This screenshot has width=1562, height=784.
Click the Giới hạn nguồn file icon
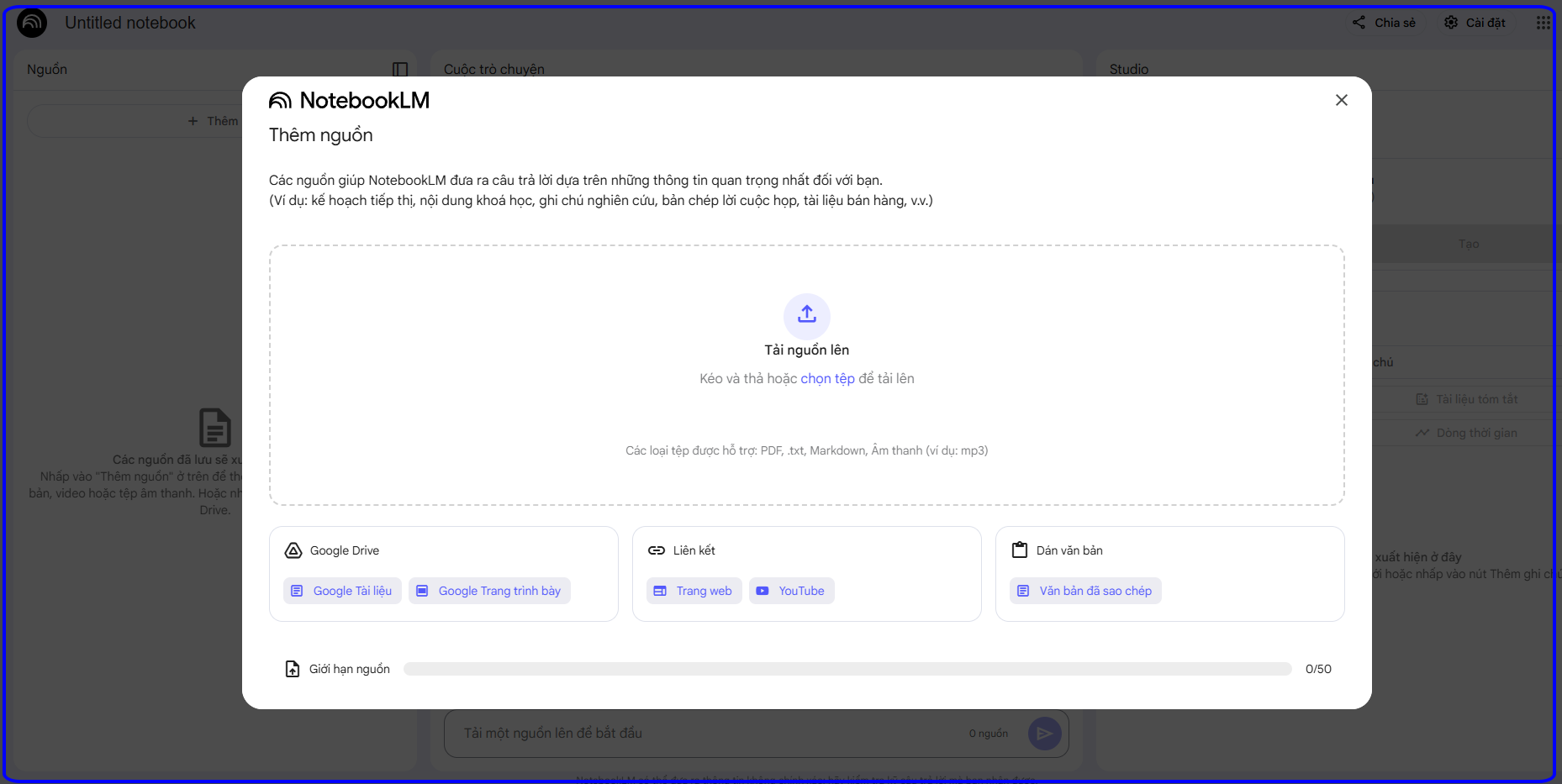(293, 669)
